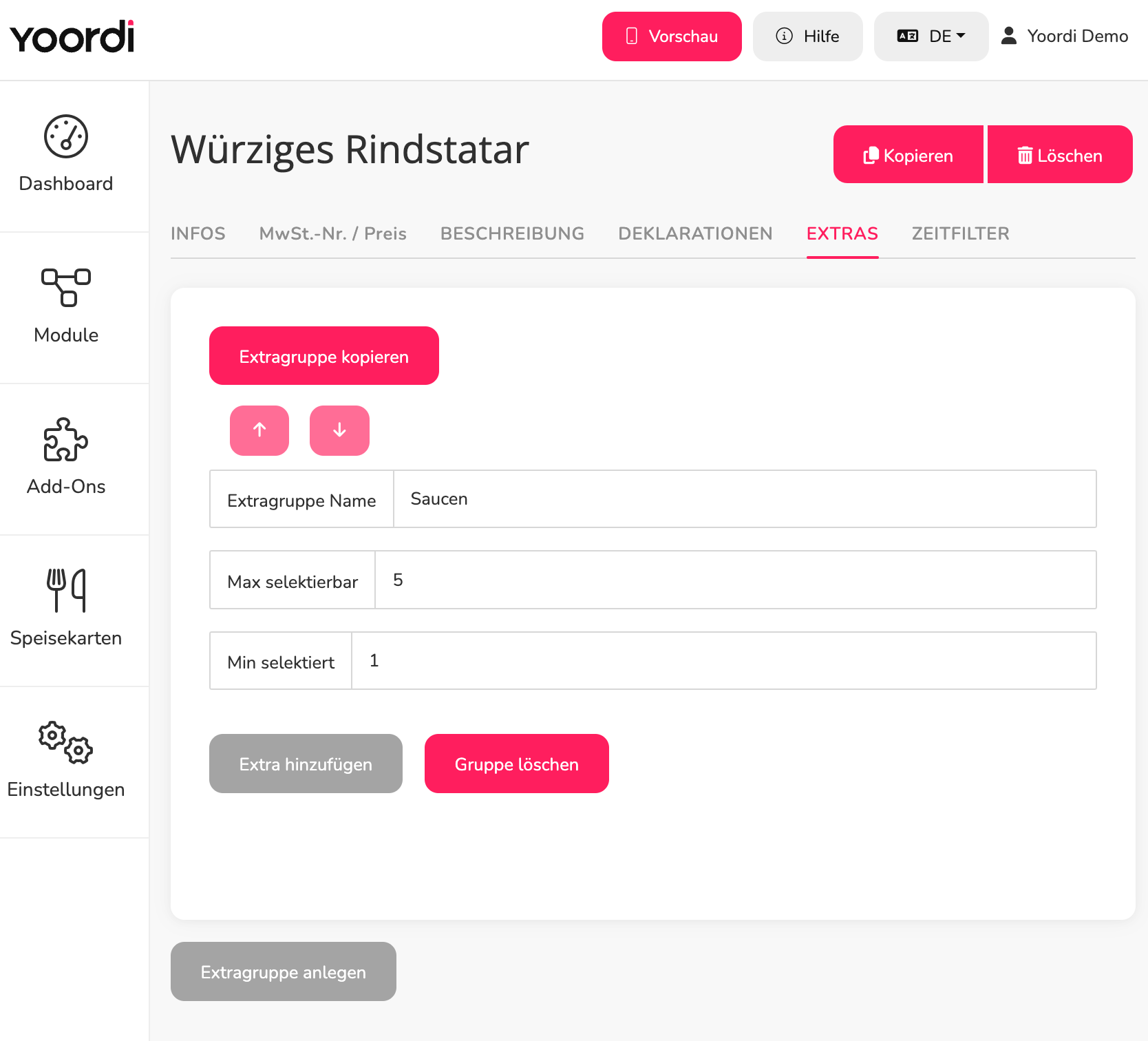This screenshot has width=1148, height=1041.
Task: Click the Max selektierbar field
Action: coord(736,580)
